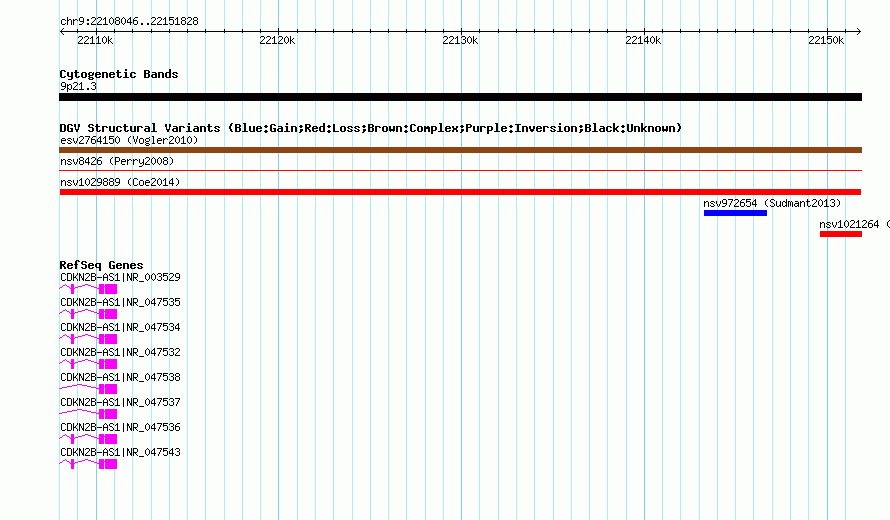The image size is (890, 520).
Task: Open CDKN2B-AS1|NR_047534 transcript label
Action: pyautogui.click(x=120, y=328)
